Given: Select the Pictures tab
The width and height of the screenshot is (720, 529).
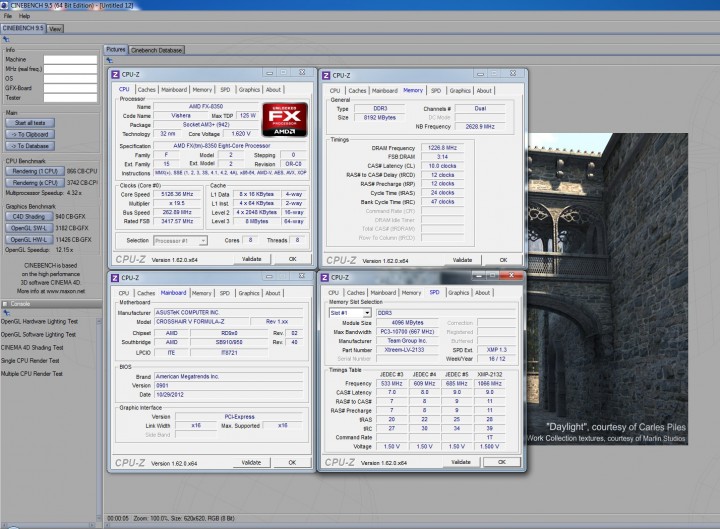Looking at the screenshot, I should (x=116, y=50).
